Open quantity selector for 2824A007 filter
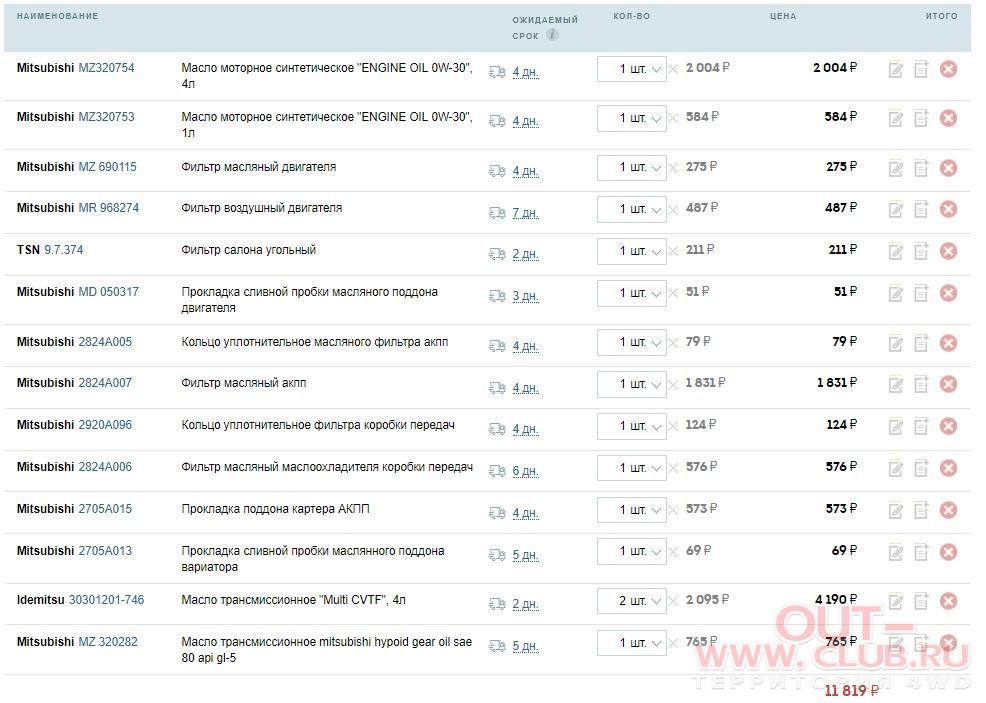This screenshot has width=986, height=703. (x=631, y=384)
